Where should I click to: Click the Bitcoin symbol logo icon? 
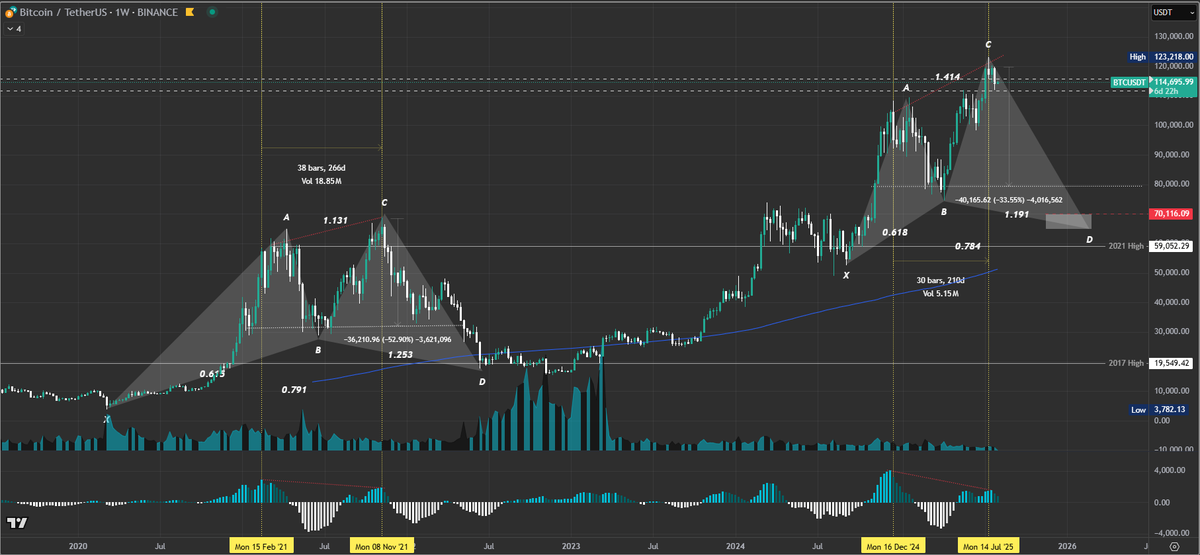click(9, 13)
